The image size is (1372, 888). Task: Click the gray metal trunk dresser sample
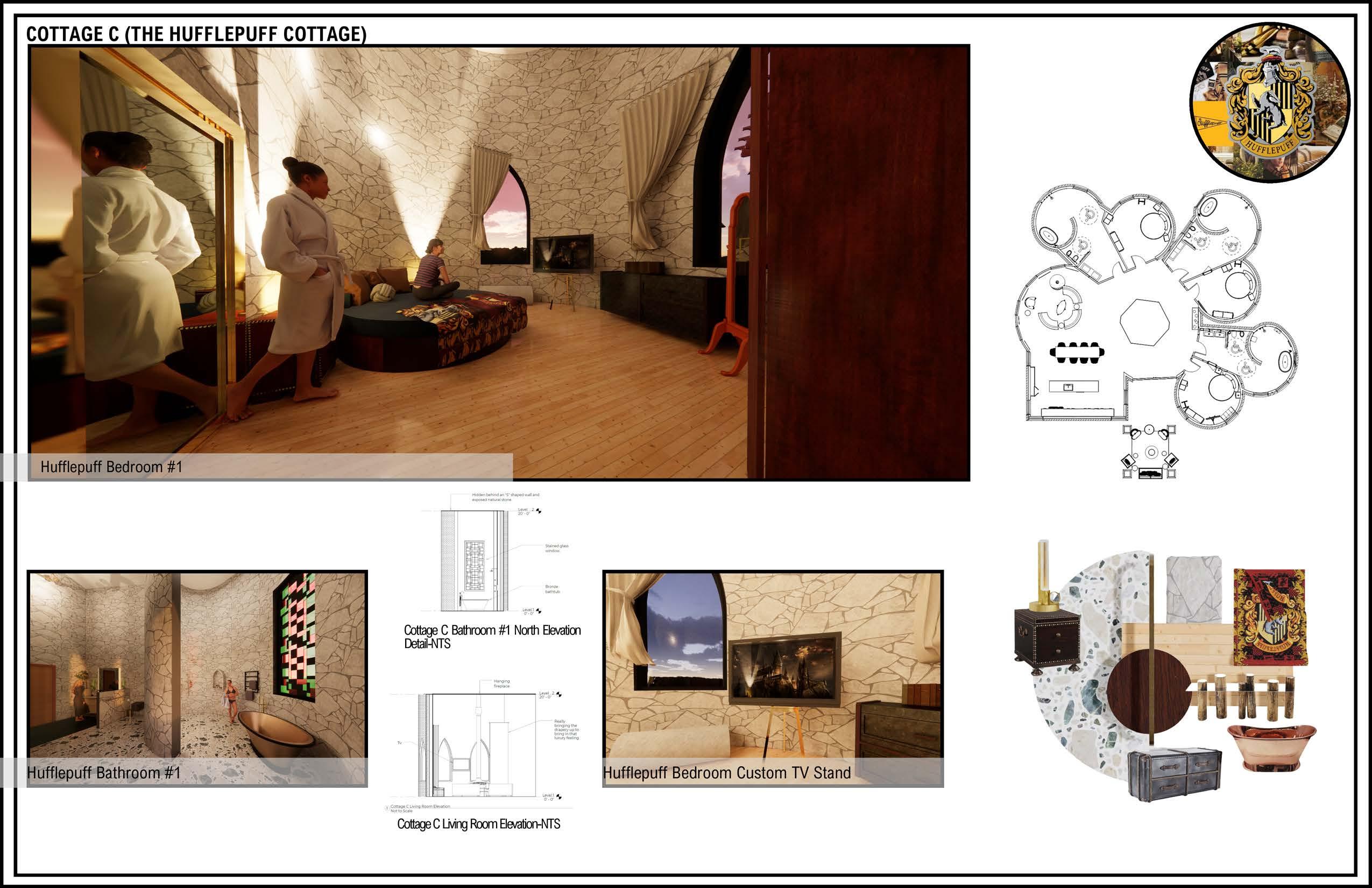tap(1174, 774)
